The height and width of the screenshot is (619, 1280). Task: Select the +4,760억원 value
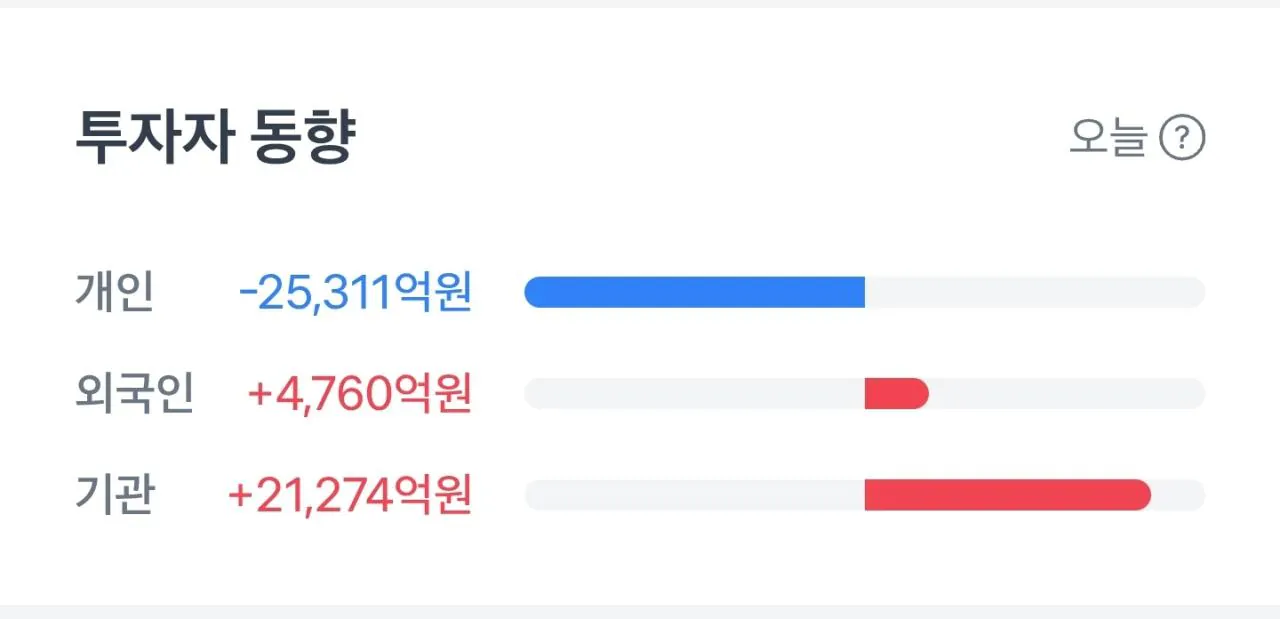[x=359, y=394]
